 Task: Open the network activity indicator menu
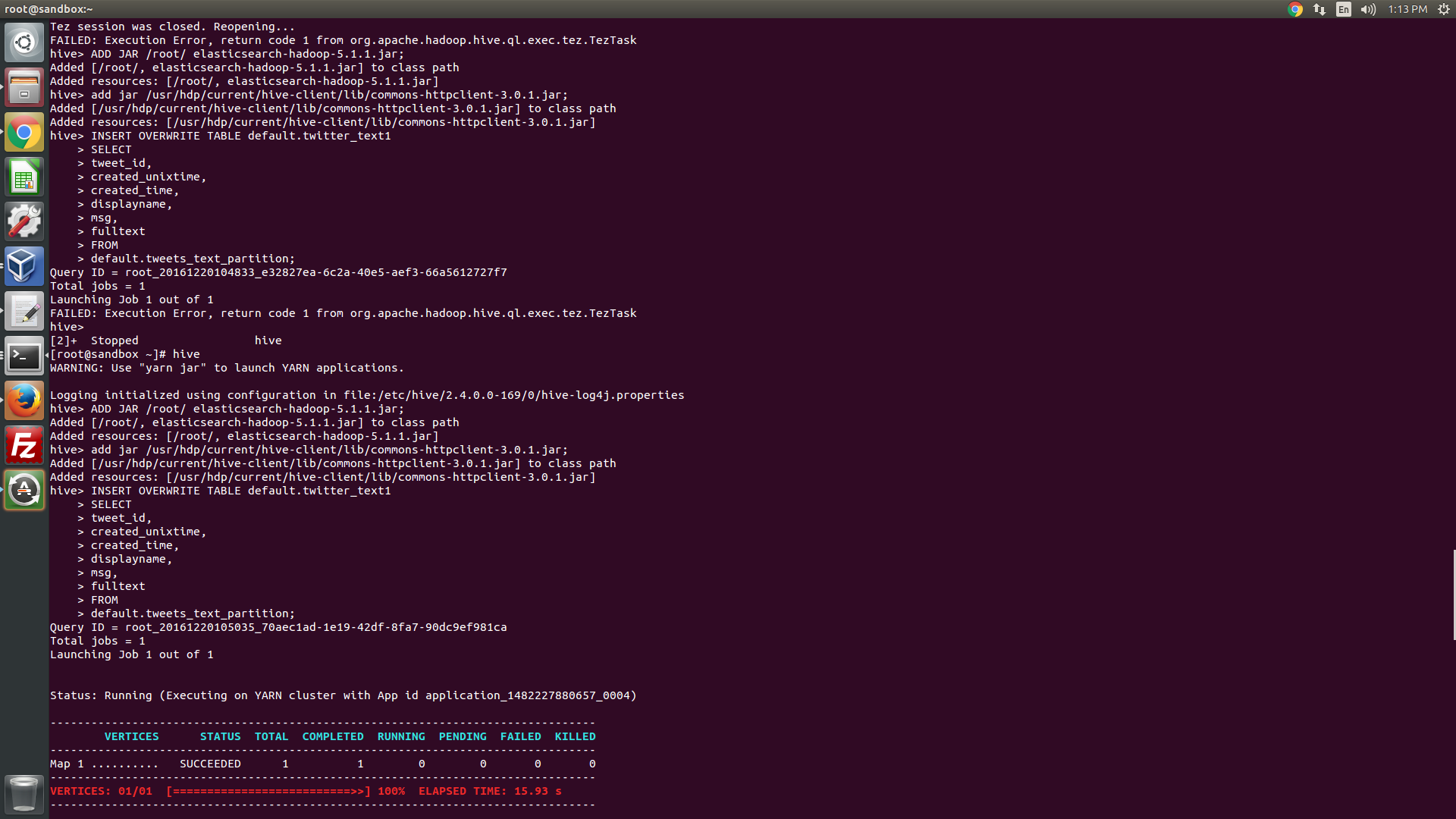pyautogui.click(x=1319, y=9)
